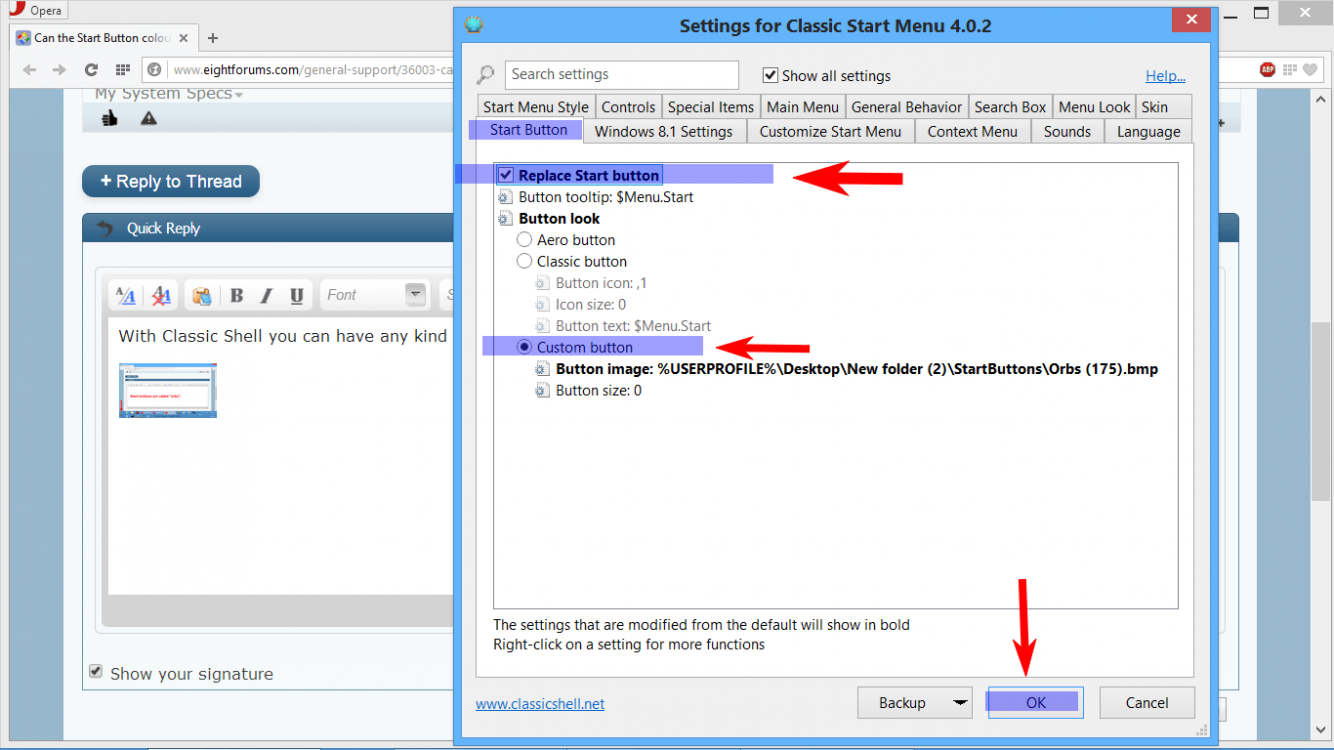Click the search magnifier in the Settings dialog
Screen dimensions: 1334x750
pyautogui.click(x=485, y=75)
